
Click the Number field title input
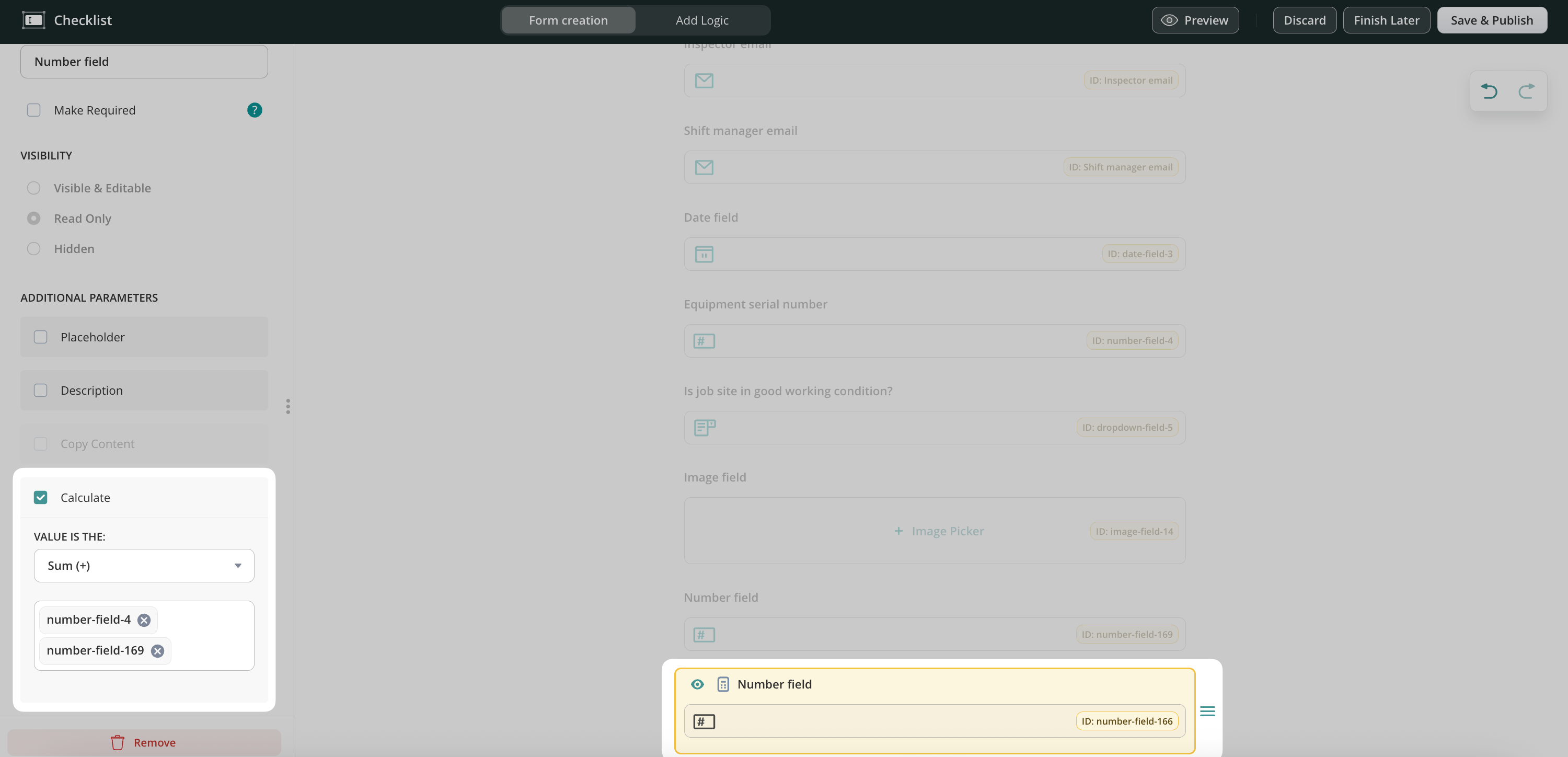pos(144,62)
